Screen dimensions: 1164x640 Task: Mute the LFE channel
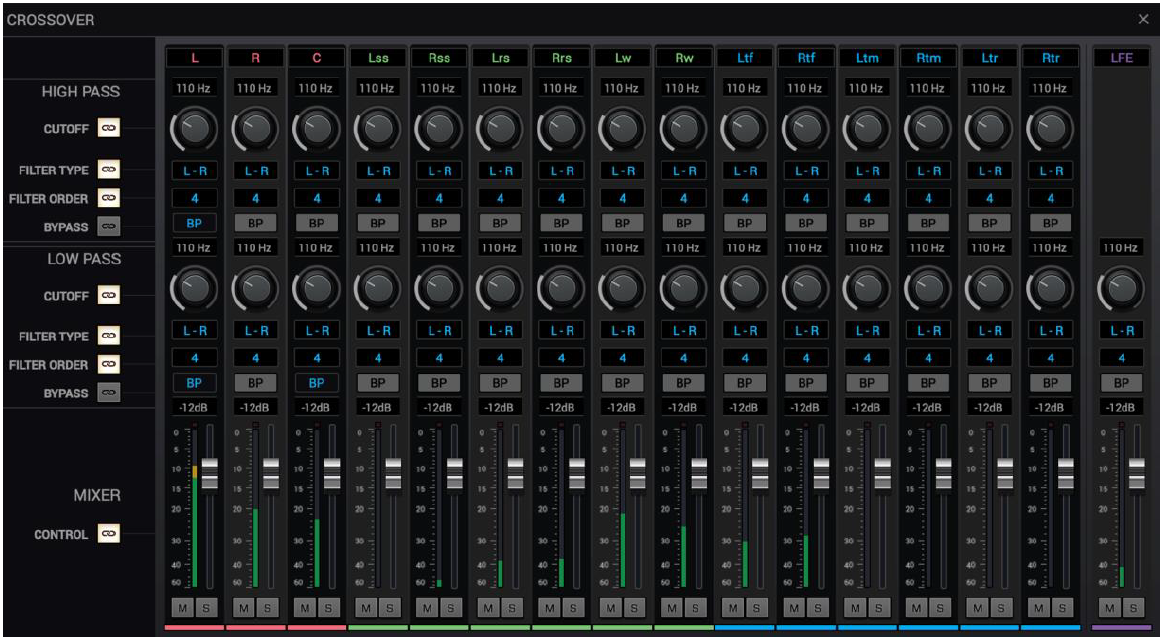coord(1110,607)
